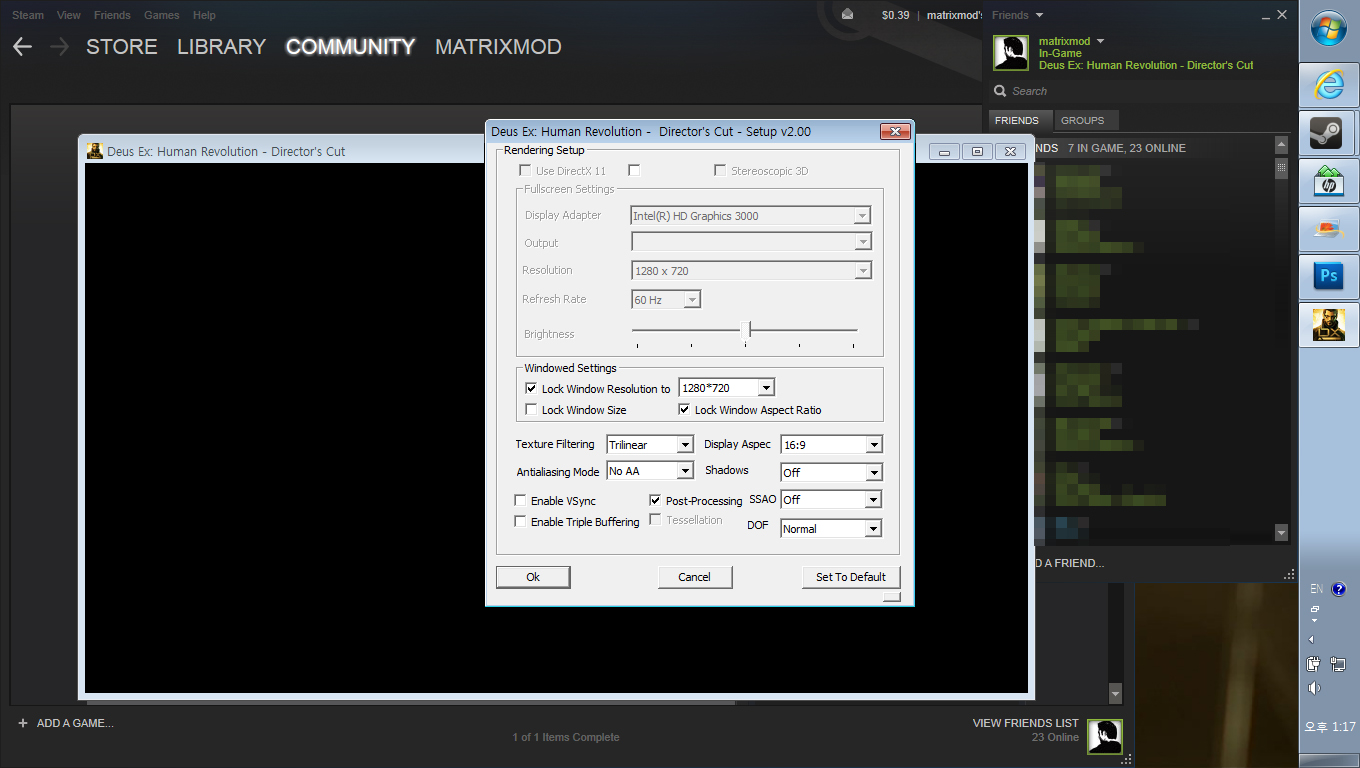The image size is (1360, 768).
Task: Switch to Steam via its taskbar icon
Action: click(1329, 133)
